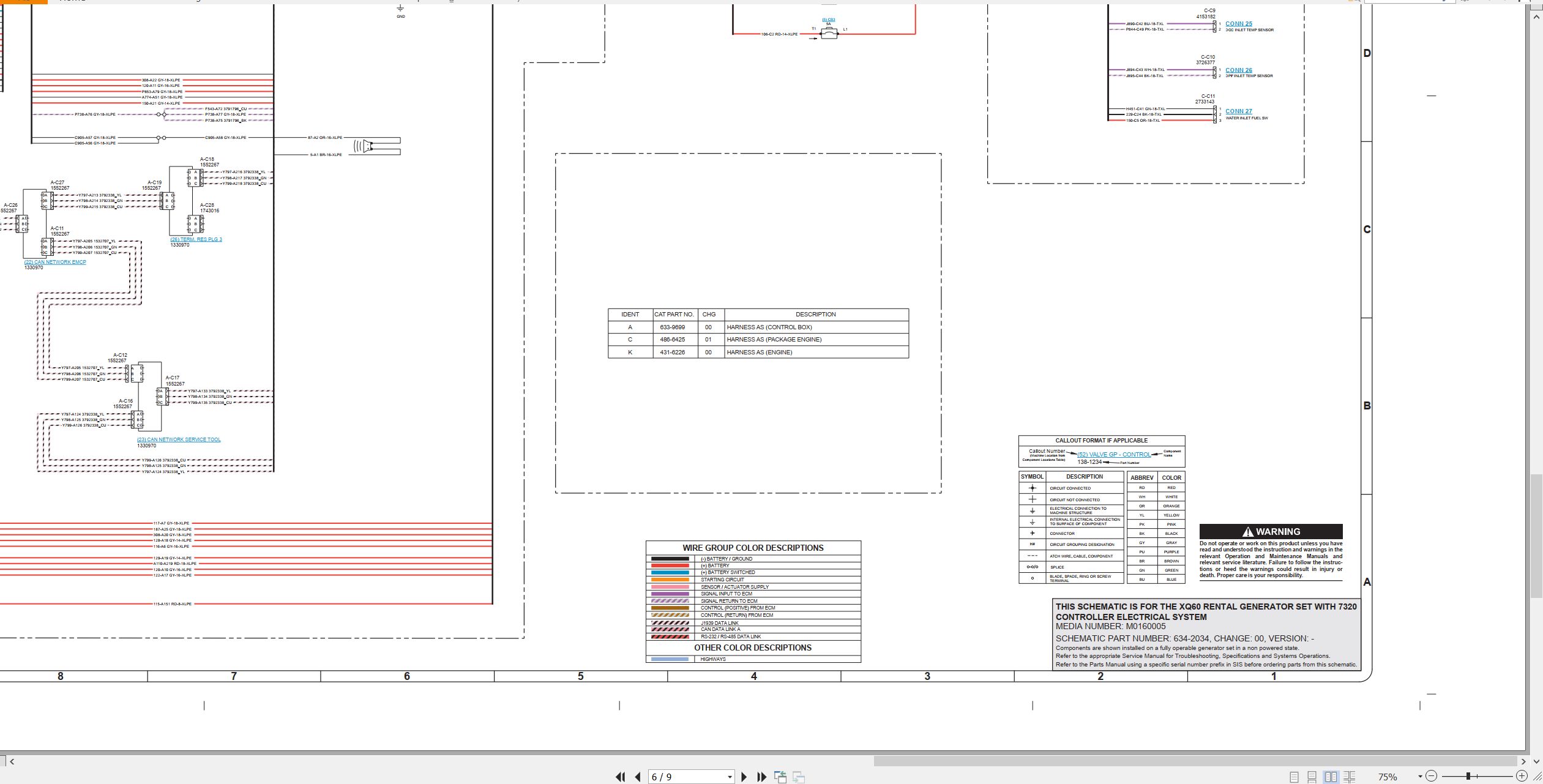Click the WARNING banner

pos(1271,532)
